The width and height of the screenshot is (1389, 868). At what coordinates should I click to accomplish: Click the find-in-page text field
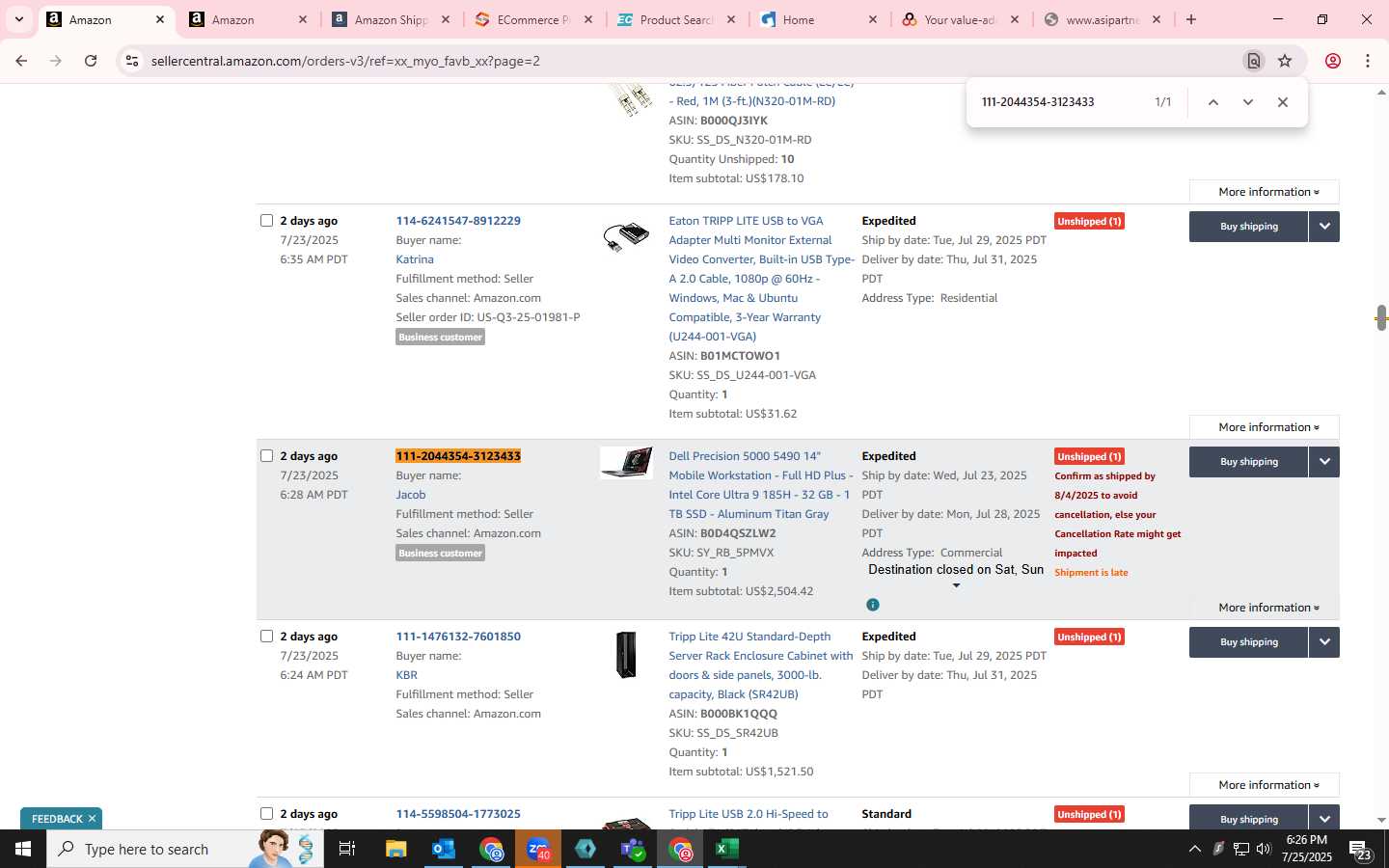pyautogui.click(x=1059, y=102)
